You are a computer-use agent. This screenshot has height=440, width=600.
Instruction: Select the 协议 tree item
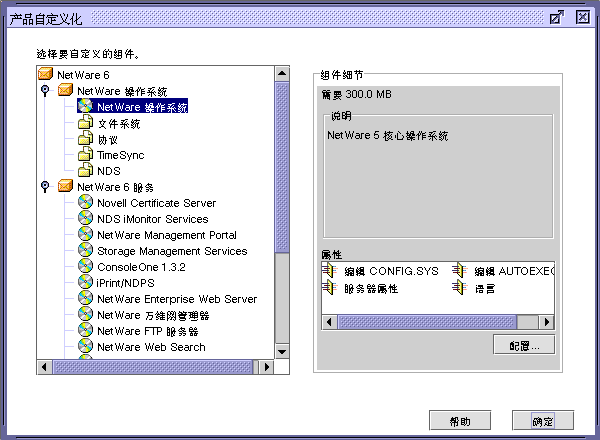108,140
